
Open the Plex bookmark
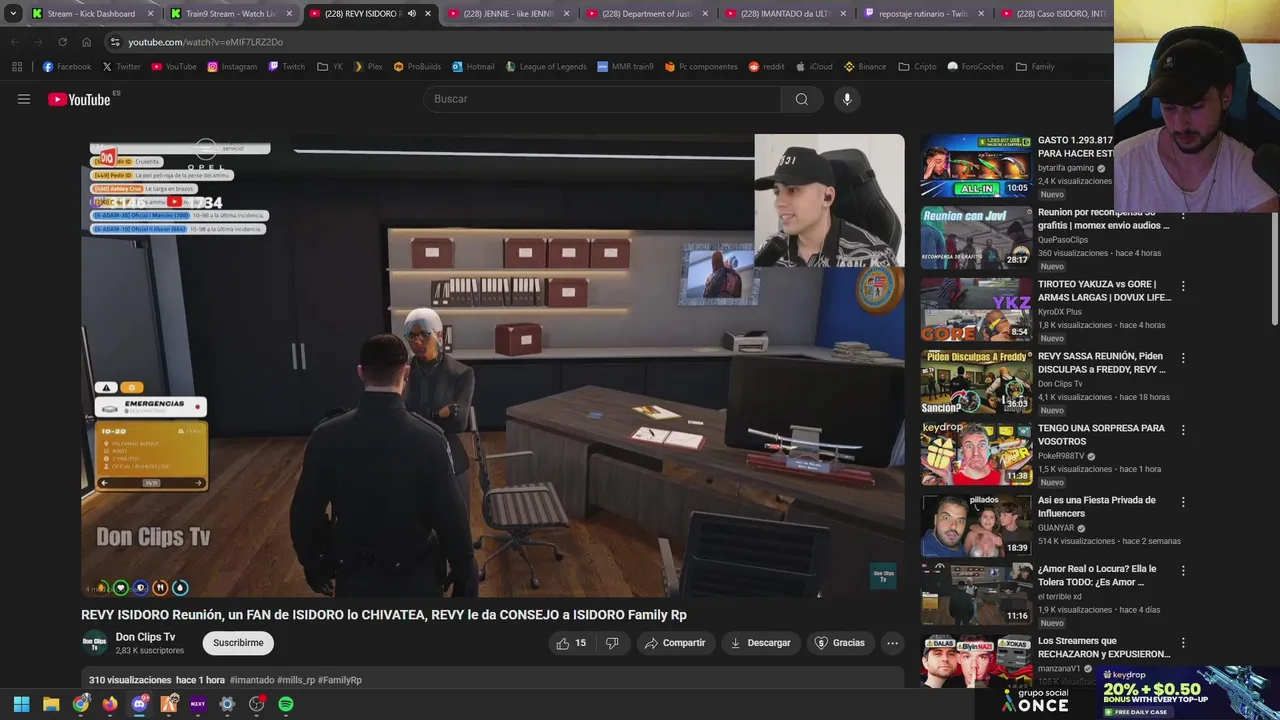tap(368, 67)
